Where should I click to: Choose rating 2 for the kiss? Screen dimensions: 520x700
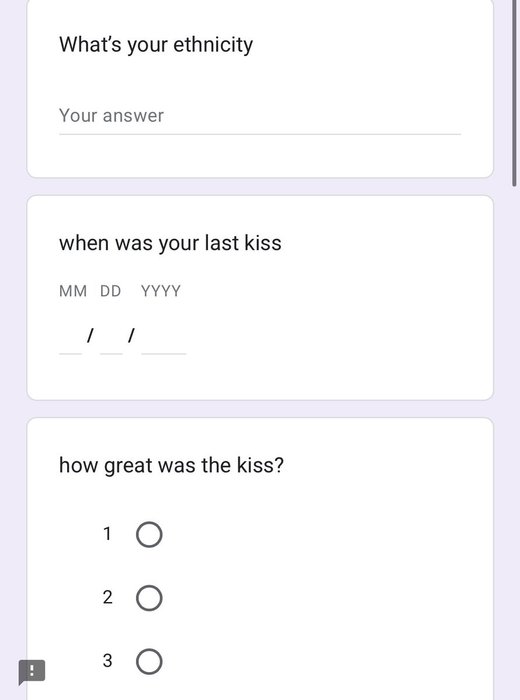pos(149,598)
